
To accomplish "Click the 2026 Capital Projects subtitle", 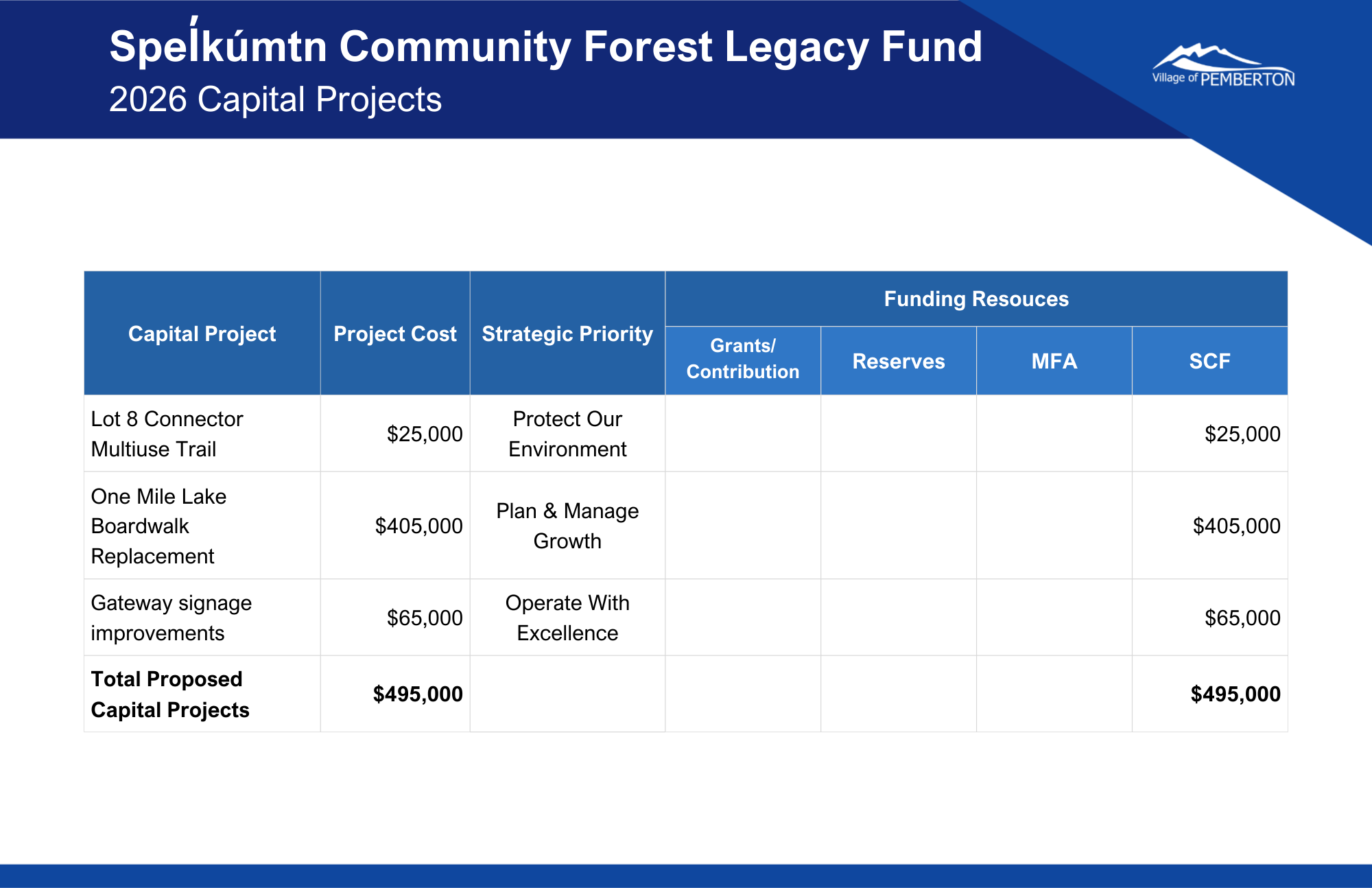I will tap(275, 100).
